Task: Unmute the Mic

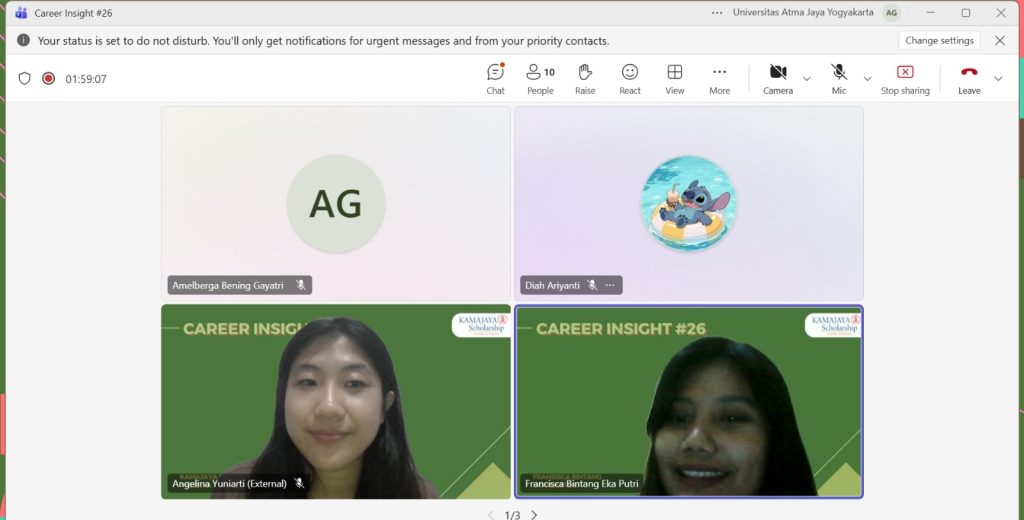Action: click(x=838, y=78)
